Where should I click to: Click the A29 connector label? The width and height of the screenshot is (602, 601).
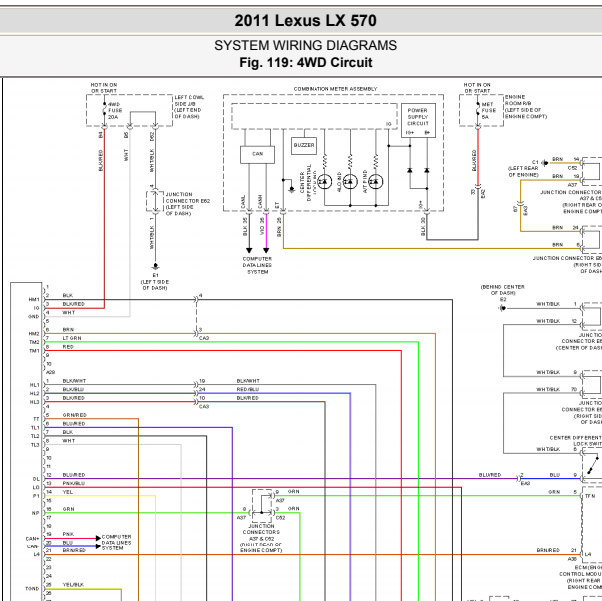tap(51, 373)
